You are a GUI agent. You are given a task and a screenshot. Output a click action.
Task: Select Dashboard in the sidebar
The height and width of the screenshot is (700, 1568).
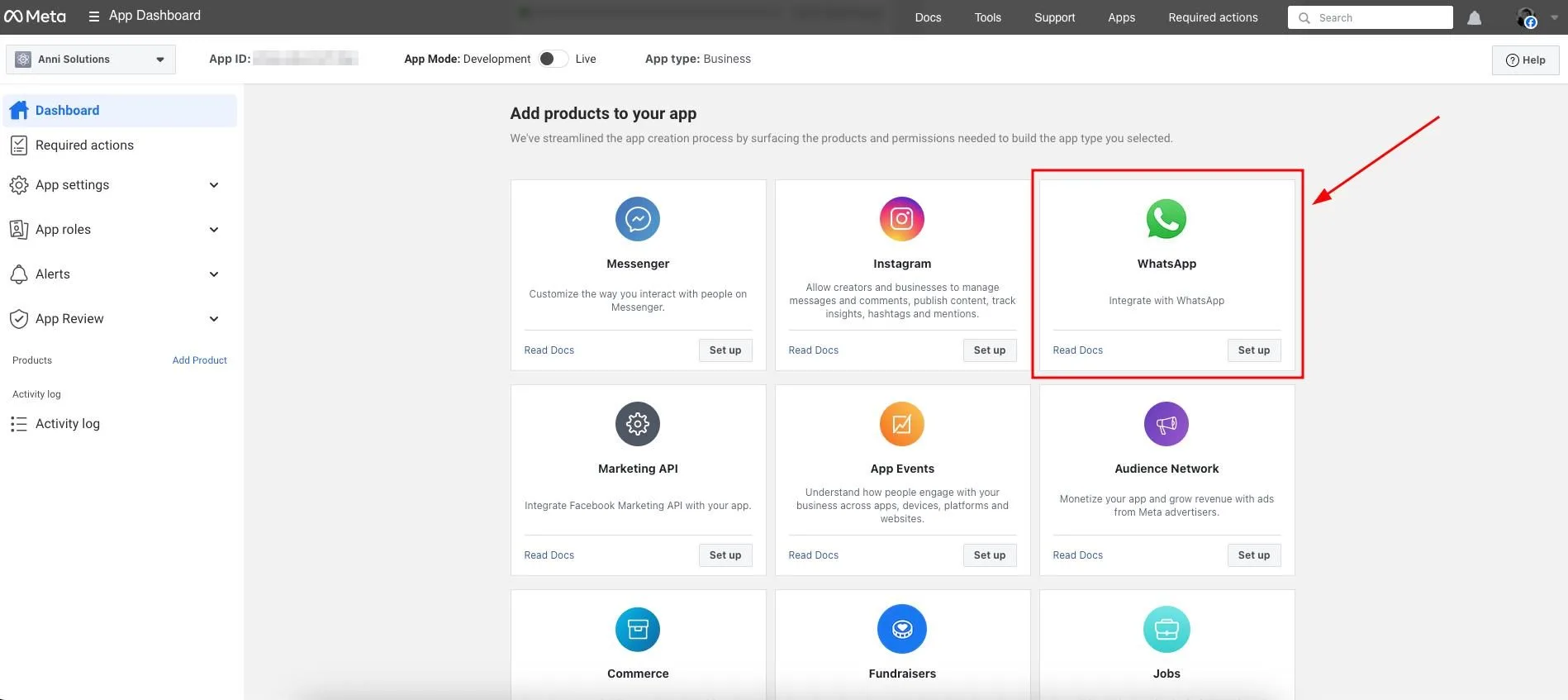[x=121, y=111]
